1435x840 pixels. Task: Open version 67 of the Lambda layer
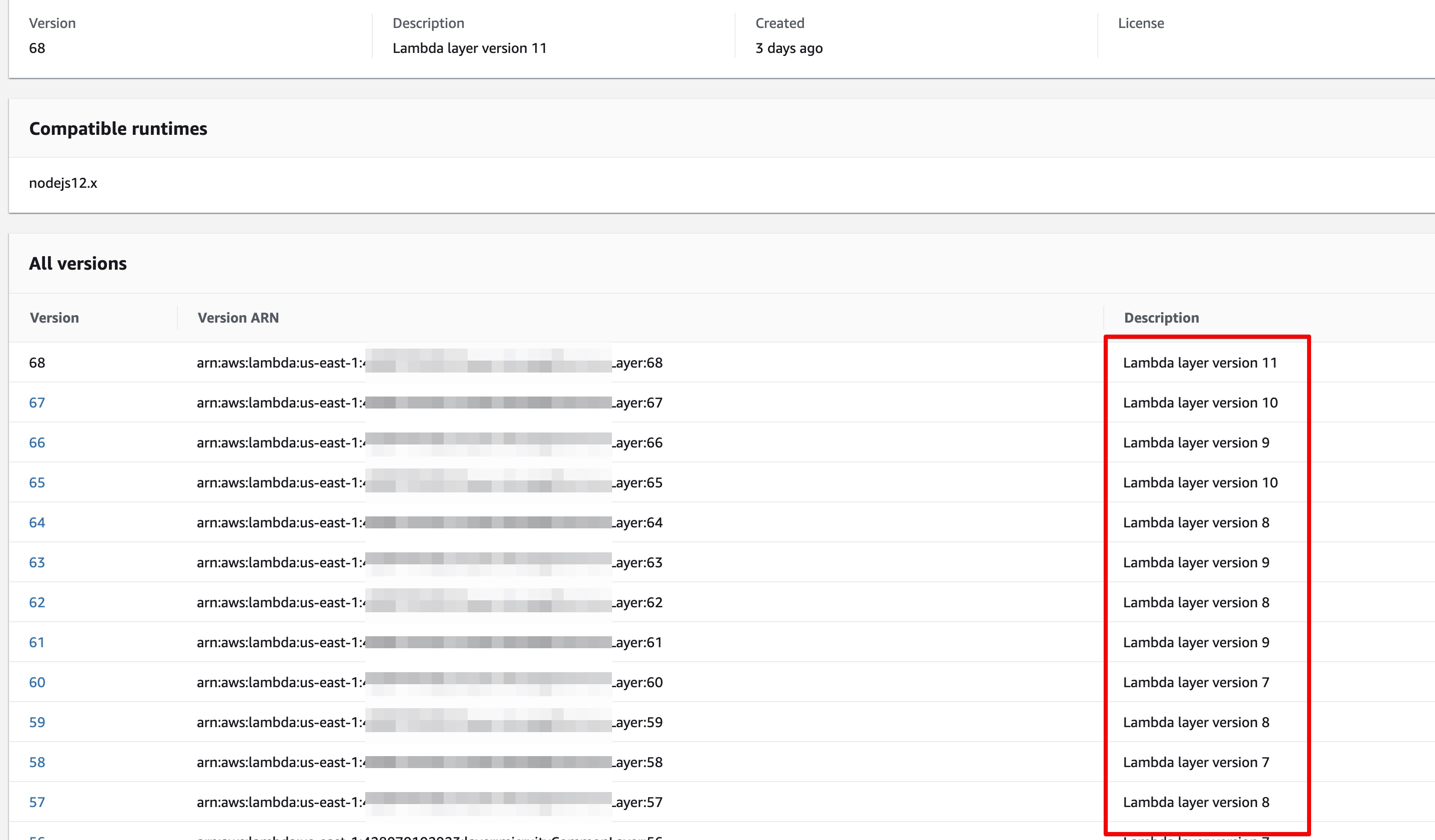tap(37, 403)
